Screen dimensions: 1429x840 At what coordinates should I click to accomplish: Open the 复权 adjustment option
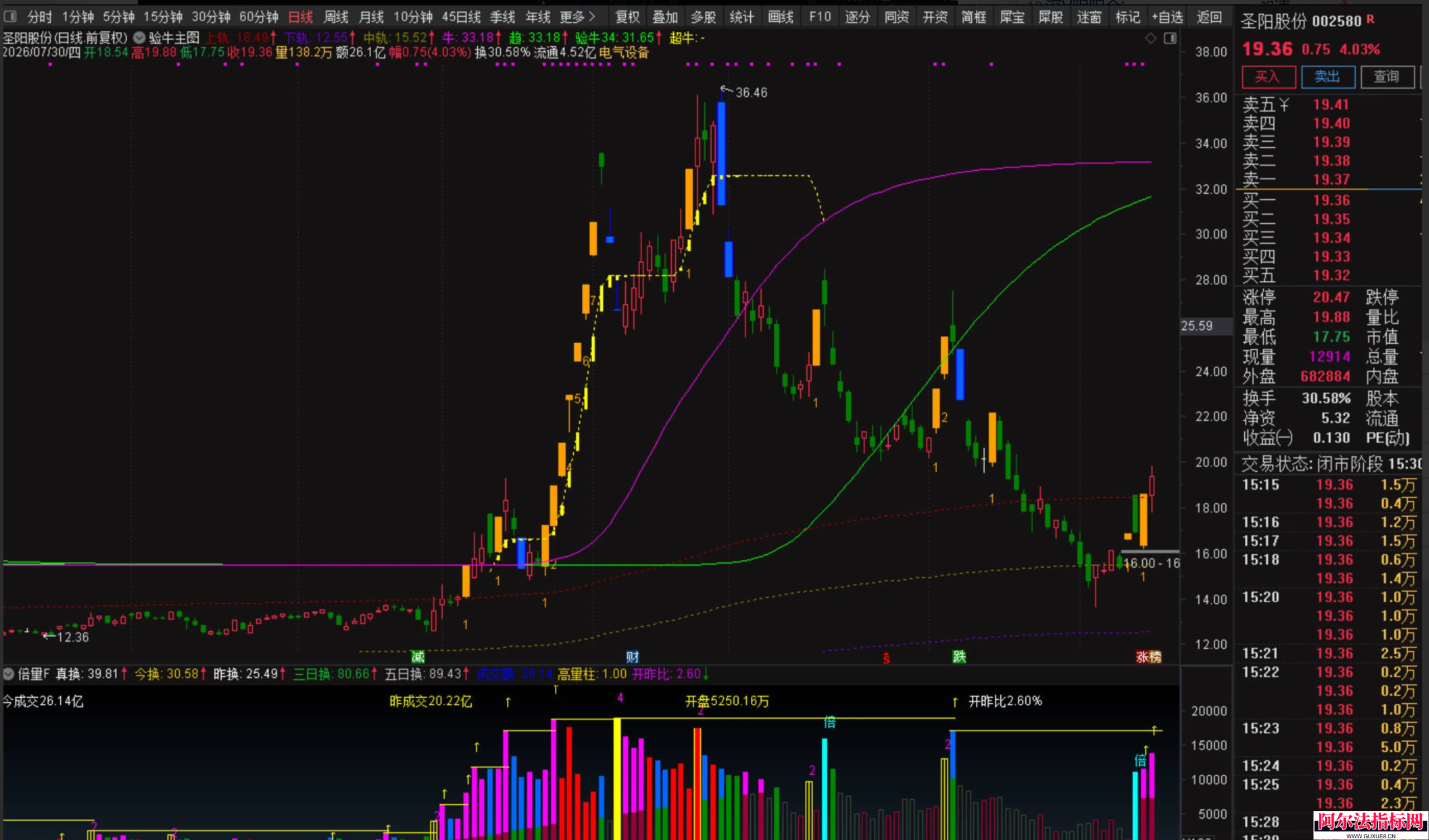coord(627,17)
